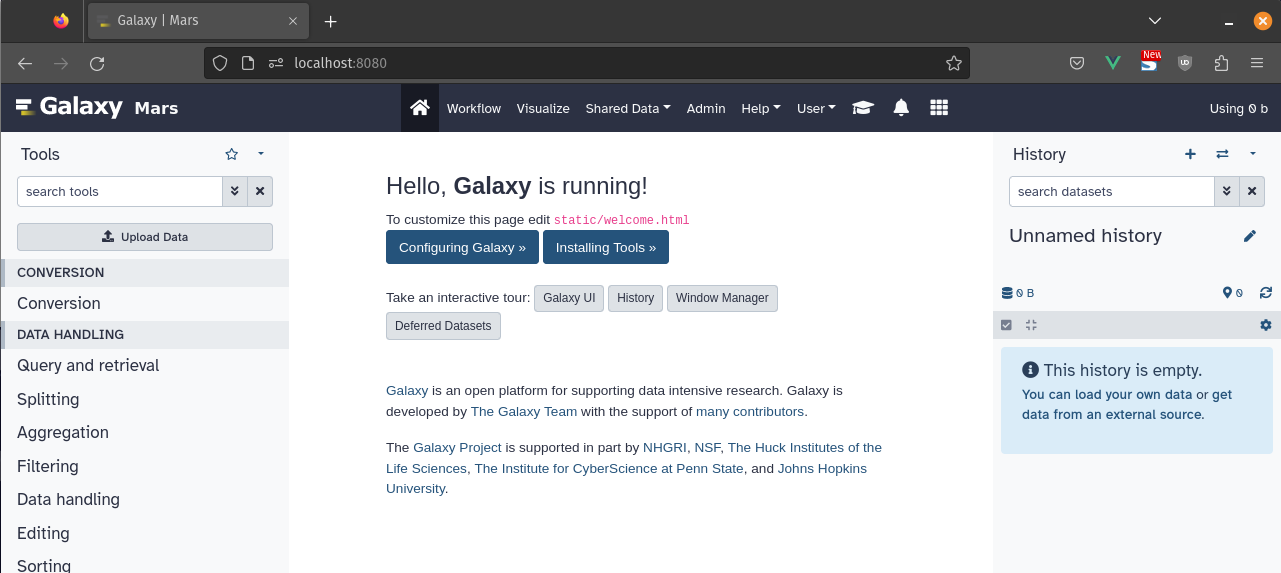Bookmark this page with star icon
Screen dimensions: 1281x573
click(x=954, y=63)
